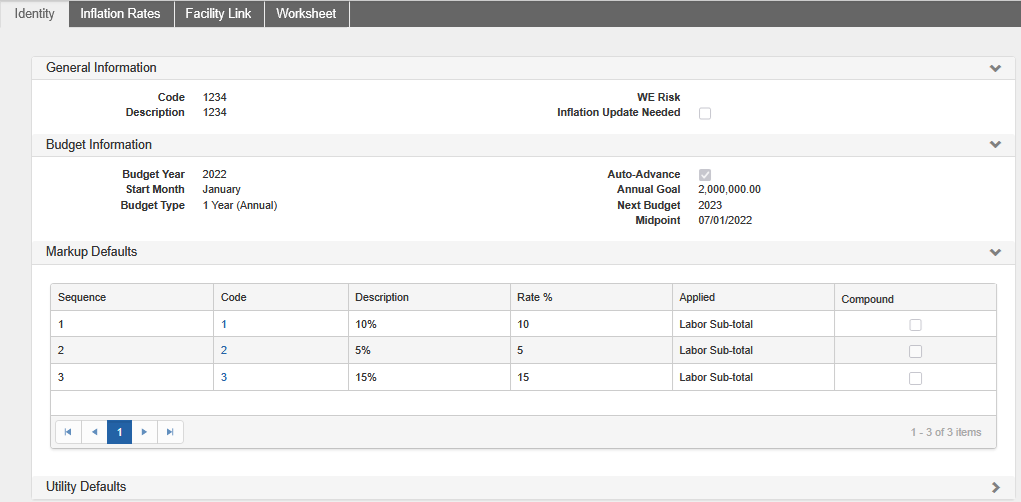Toggle Inflation Update Needed checkbox
This screenshot has width=1021, height=502.
click(705, 113)
